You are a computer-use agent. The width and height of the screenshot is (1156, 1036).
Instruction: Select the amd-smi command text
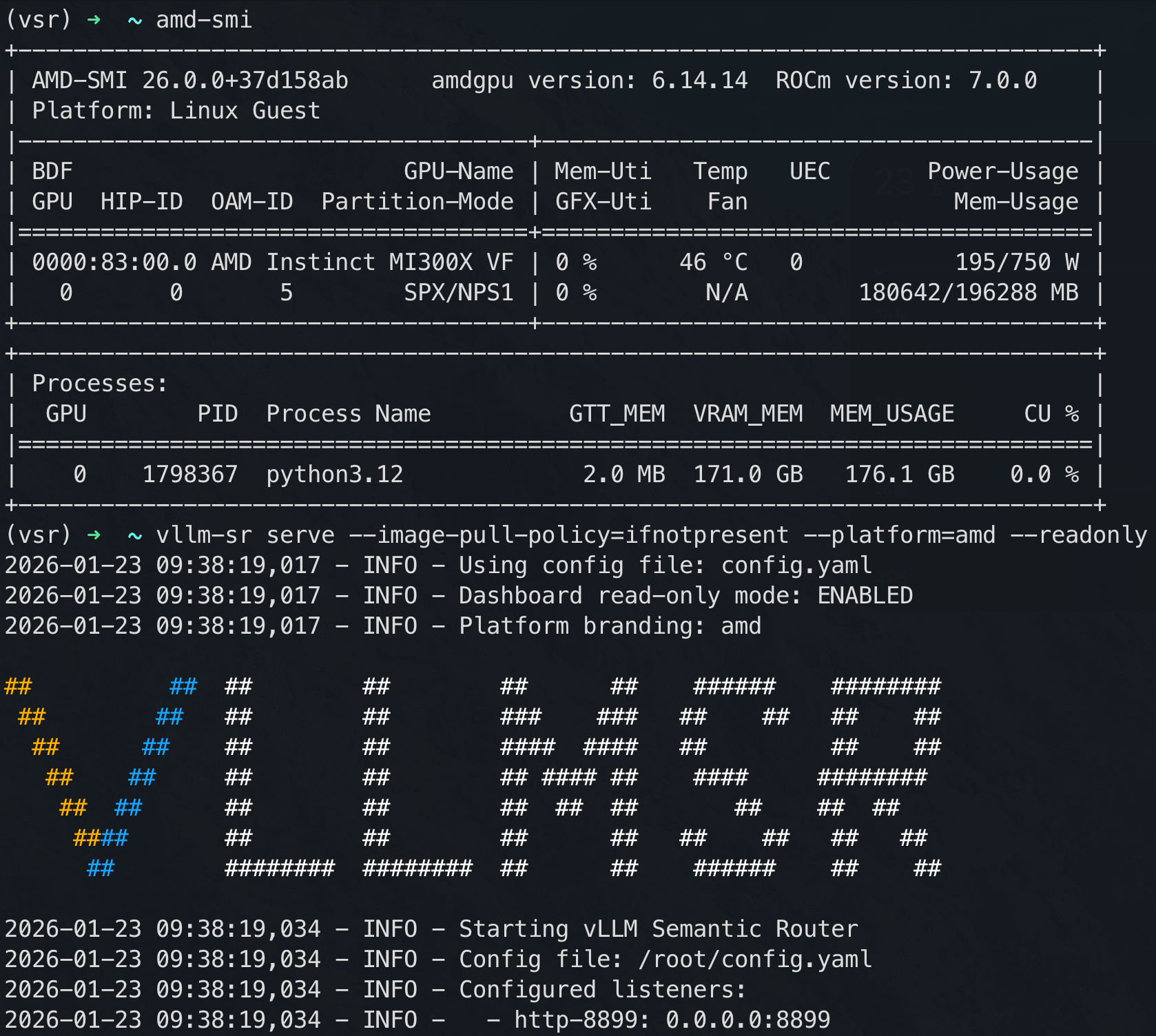click(204, 20)
